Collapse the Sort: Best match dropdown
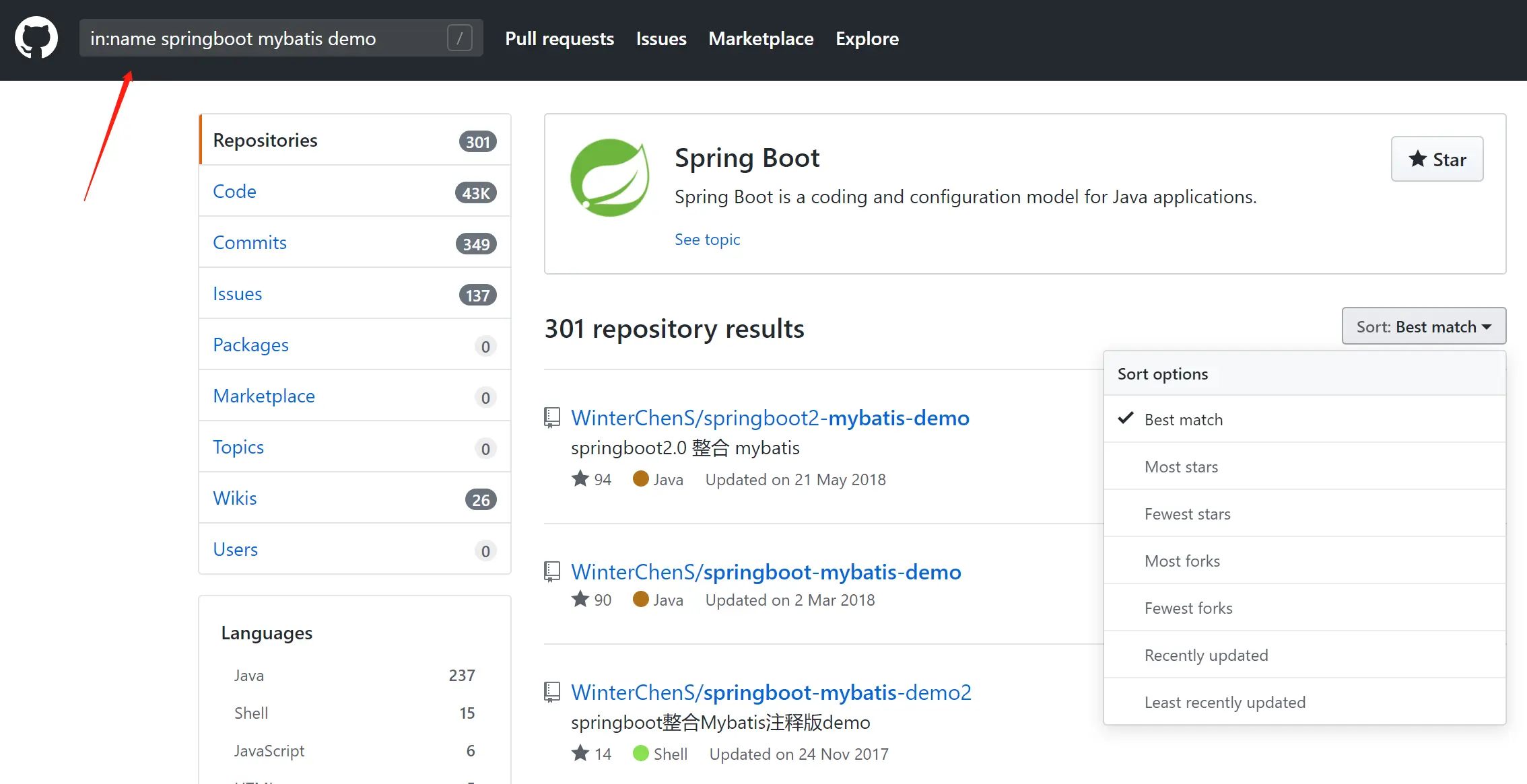1527x784 pixels. (1423, 327)
